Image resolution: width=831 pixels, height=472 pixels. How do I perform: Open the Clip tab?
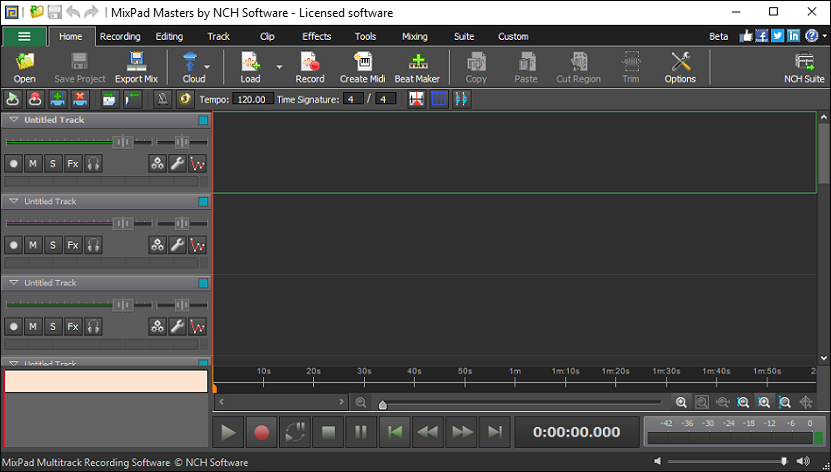[x=267, y=37]
